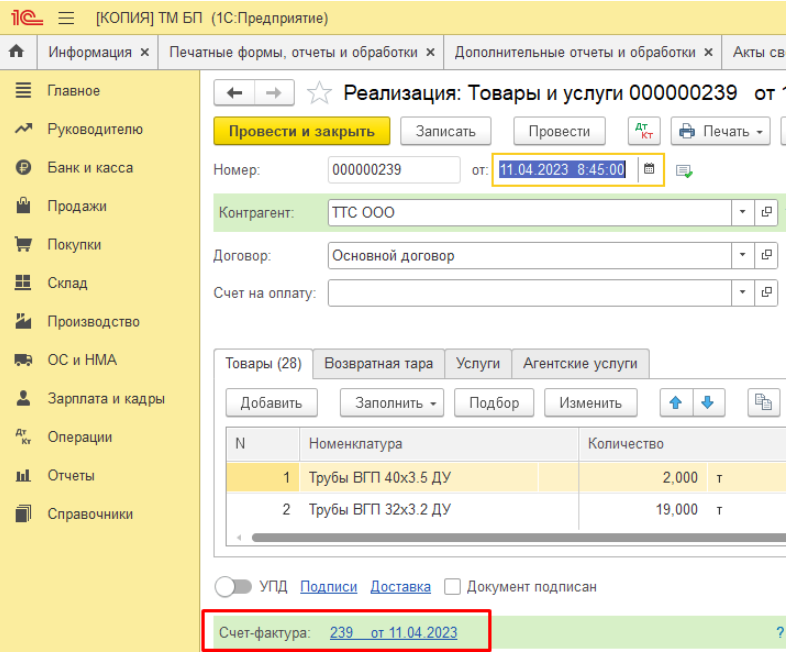Click the copy rows icon in the table toolbar
Viewport: 793px width, 652px height.
pyautogui.click(x=763, y=403)
